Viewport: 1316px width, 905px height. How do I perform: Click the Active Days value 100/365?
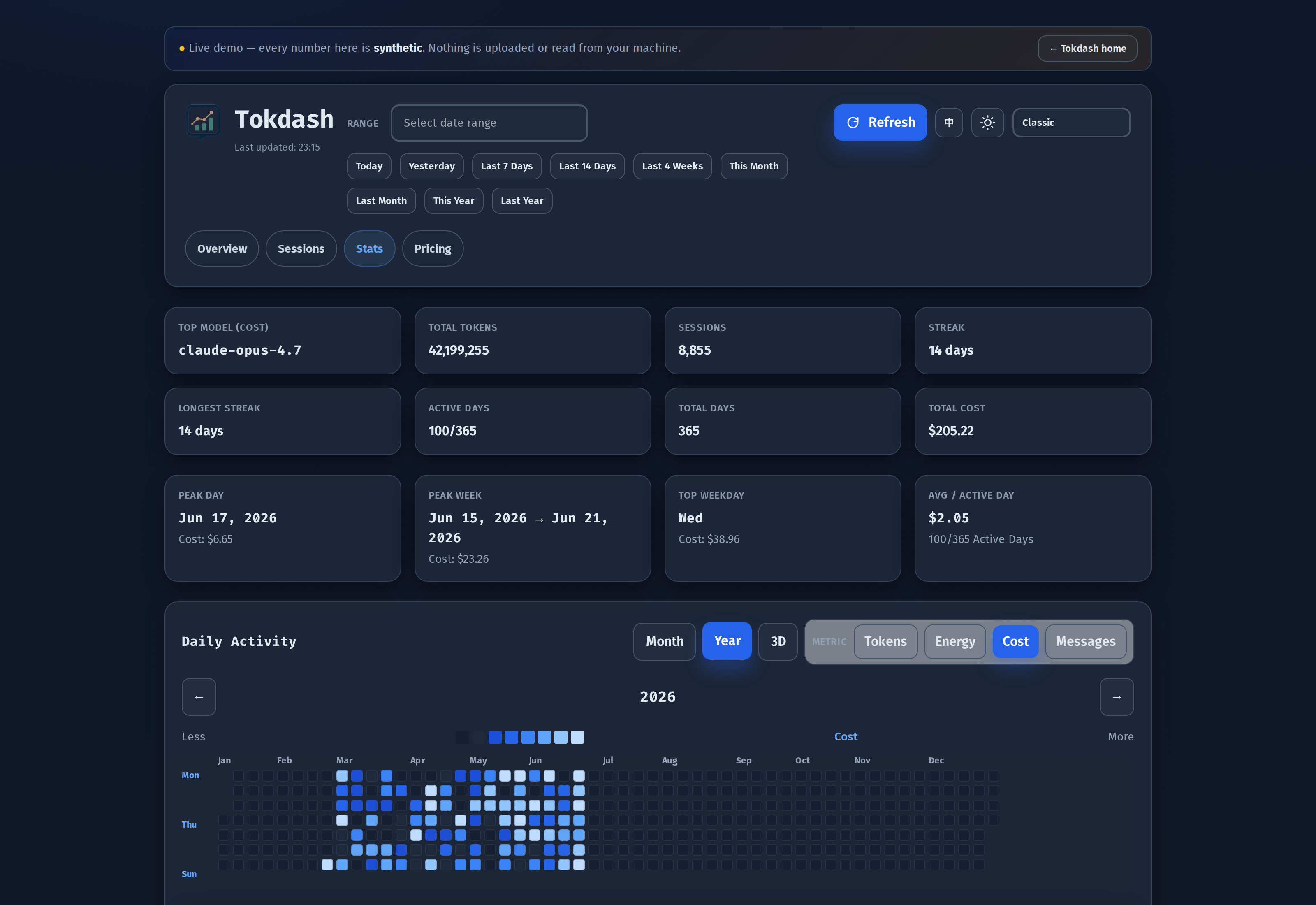[x=452, y=431]
